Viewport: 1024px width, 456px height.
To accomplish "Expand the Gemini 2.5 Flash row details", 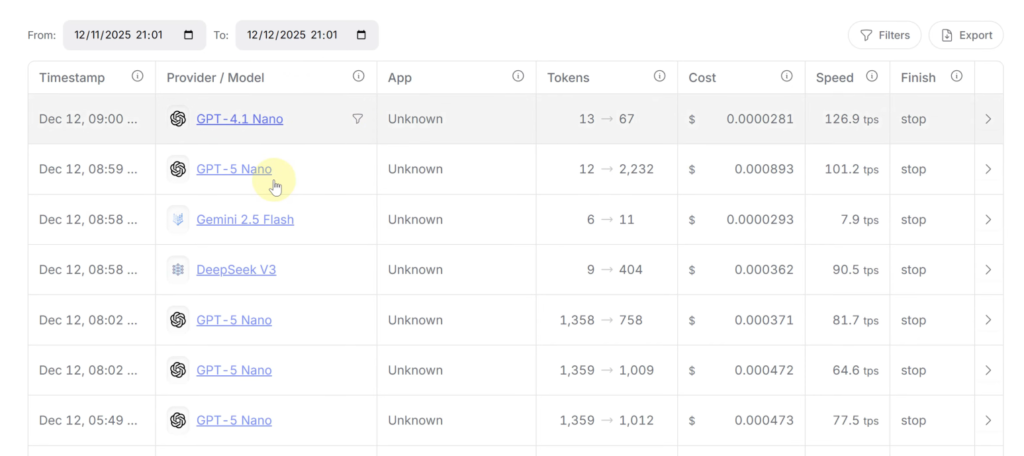I will (x=988, y=220).
